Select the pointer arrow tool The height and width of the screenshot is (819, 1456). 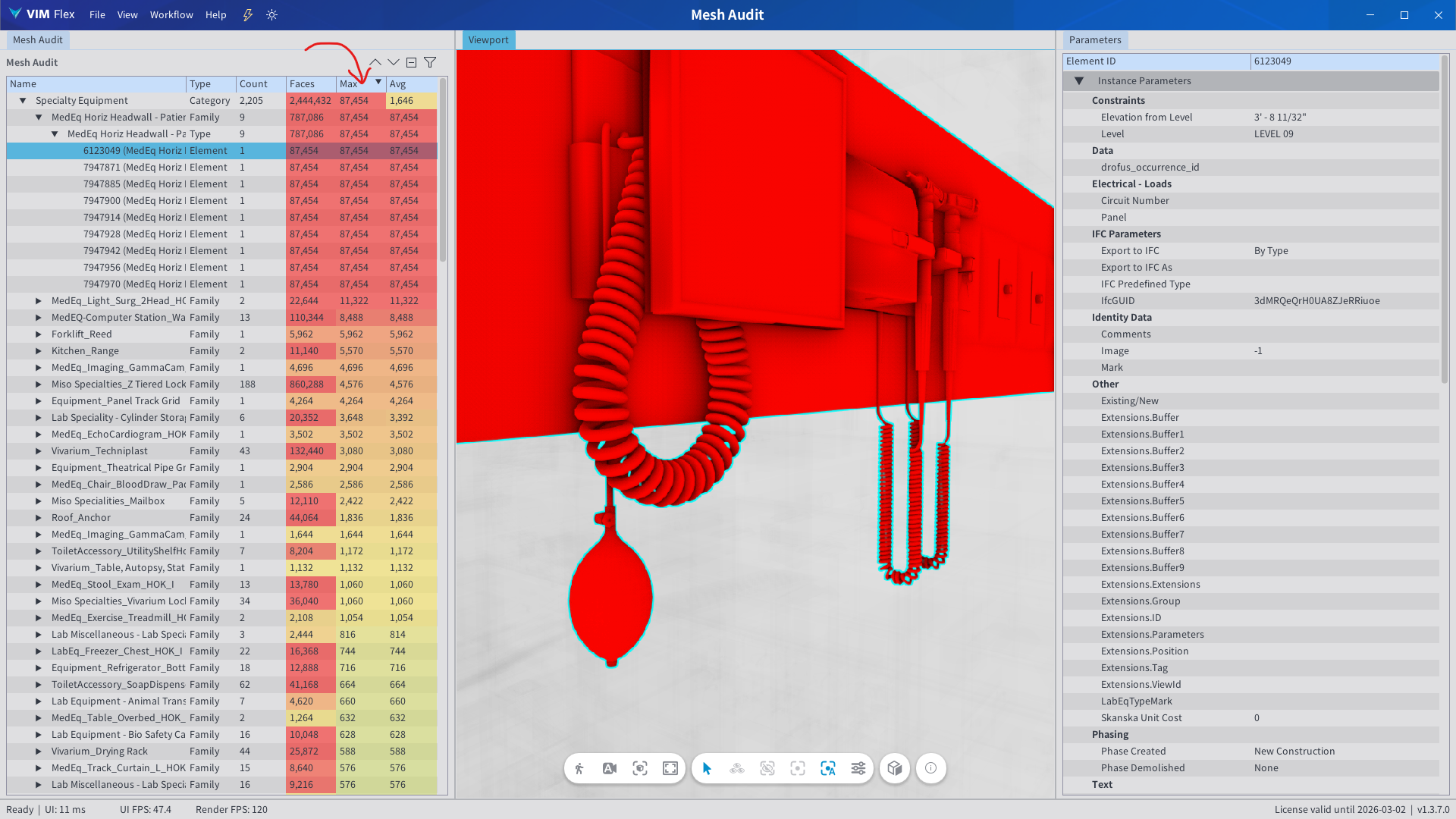coord(707,768)
